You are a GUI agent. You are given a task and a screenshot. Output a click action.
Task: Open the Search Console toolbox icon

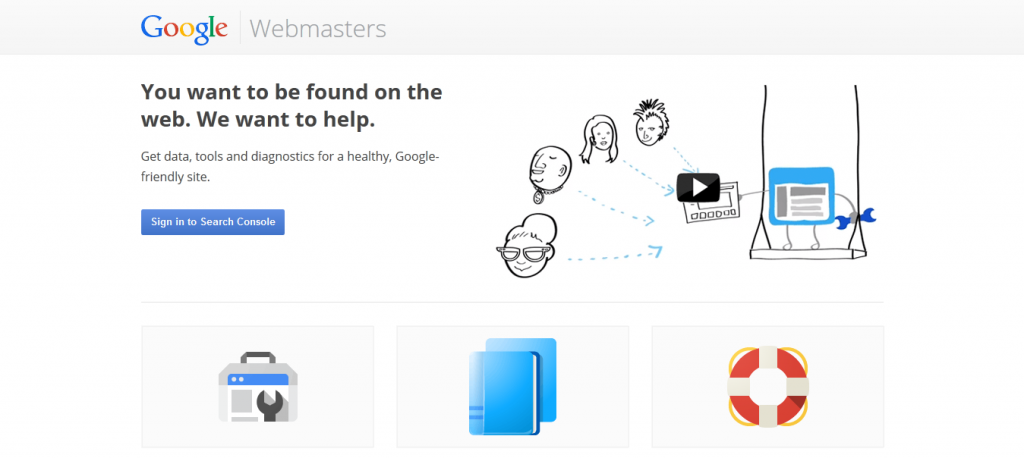click(x=258, y=387)
